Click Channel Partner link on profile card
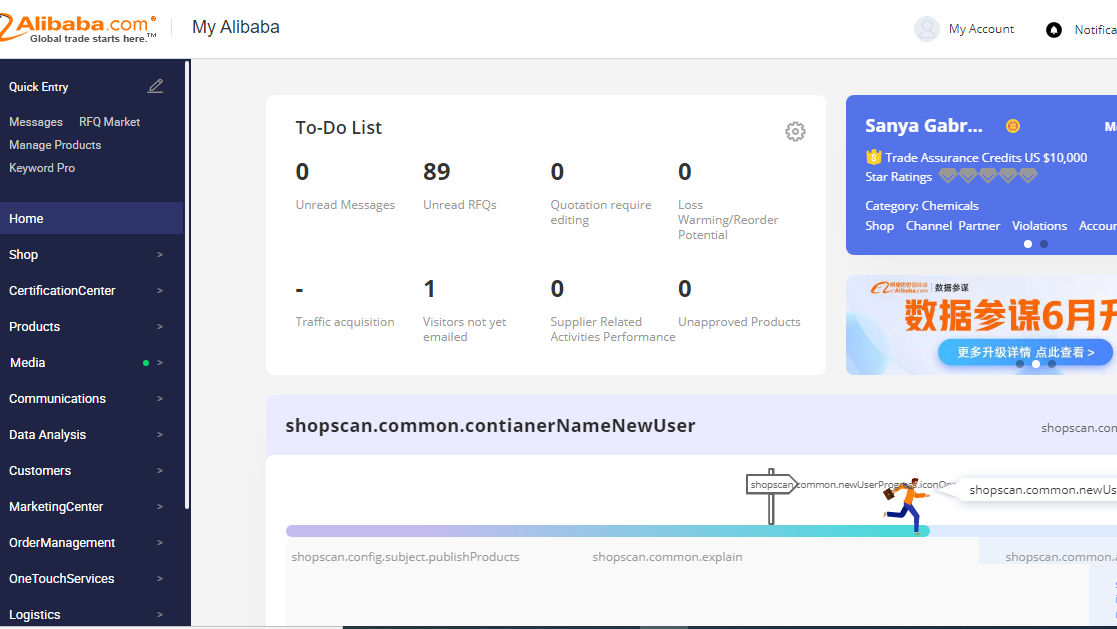1117x629 pixels. click(952, 226)
